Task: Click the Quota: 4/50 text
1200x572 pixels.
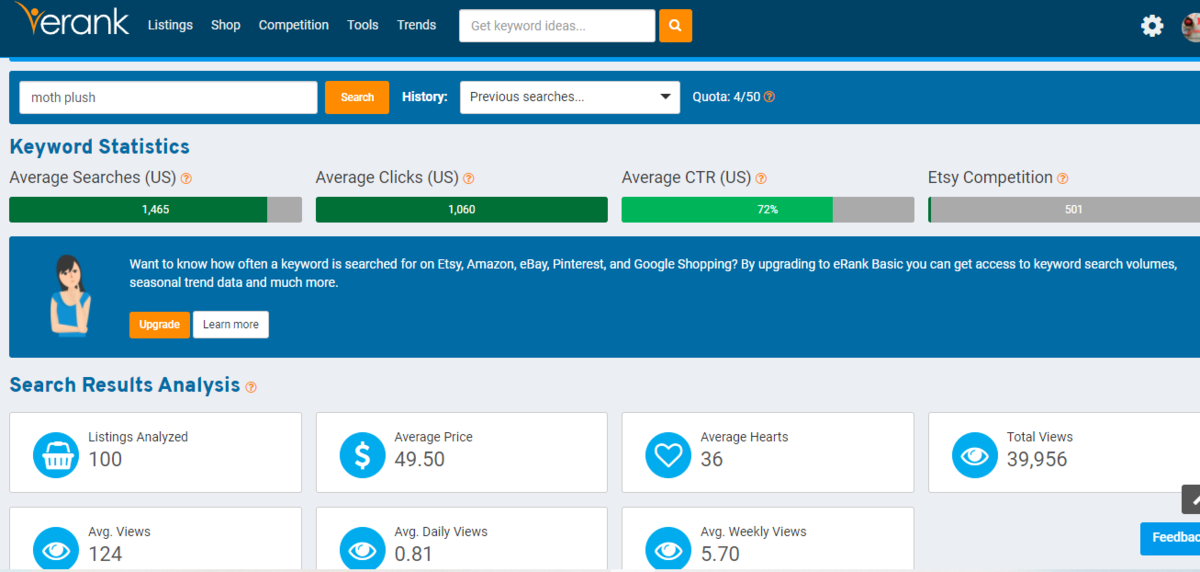Action: click(x=726, y=97)
